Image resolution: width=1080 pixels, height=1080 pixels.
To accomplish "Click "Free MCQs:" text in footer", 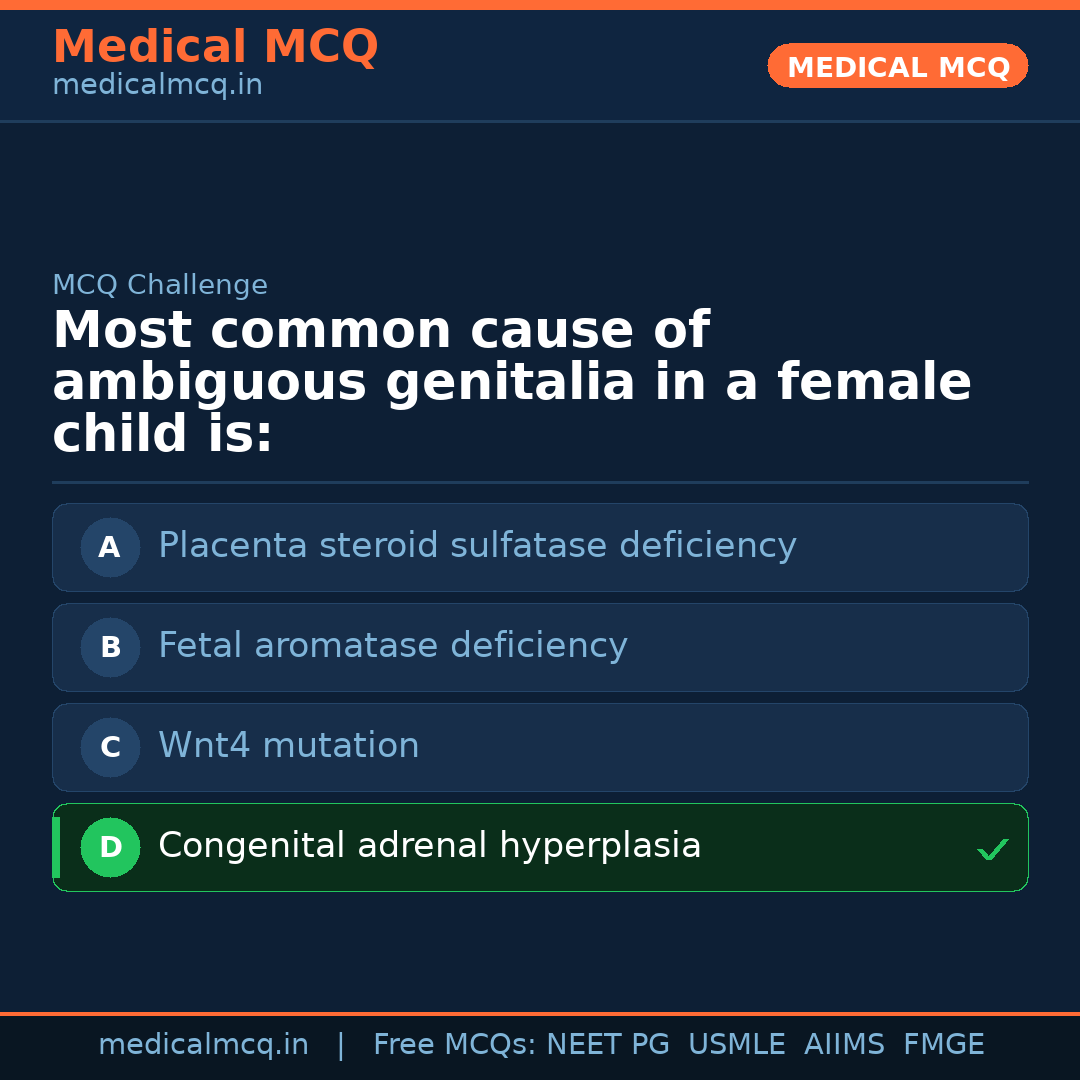I will (454, 1045).
